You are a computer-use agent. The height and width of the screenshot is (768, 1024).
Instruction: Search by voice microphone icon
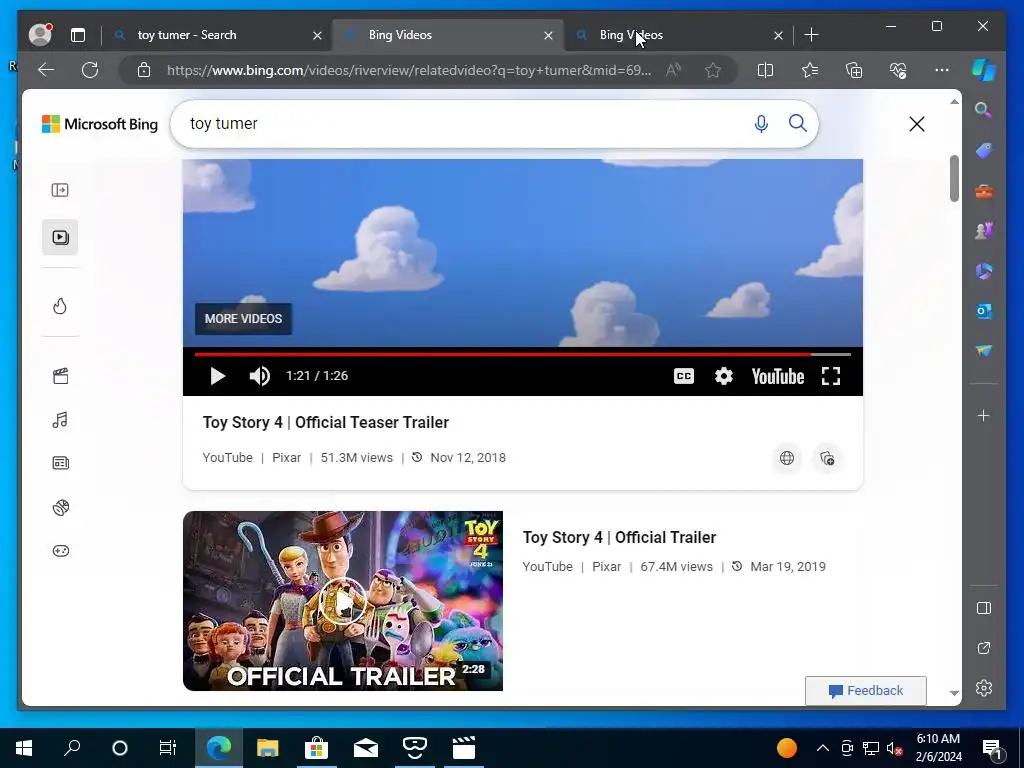tap(761, 123)
